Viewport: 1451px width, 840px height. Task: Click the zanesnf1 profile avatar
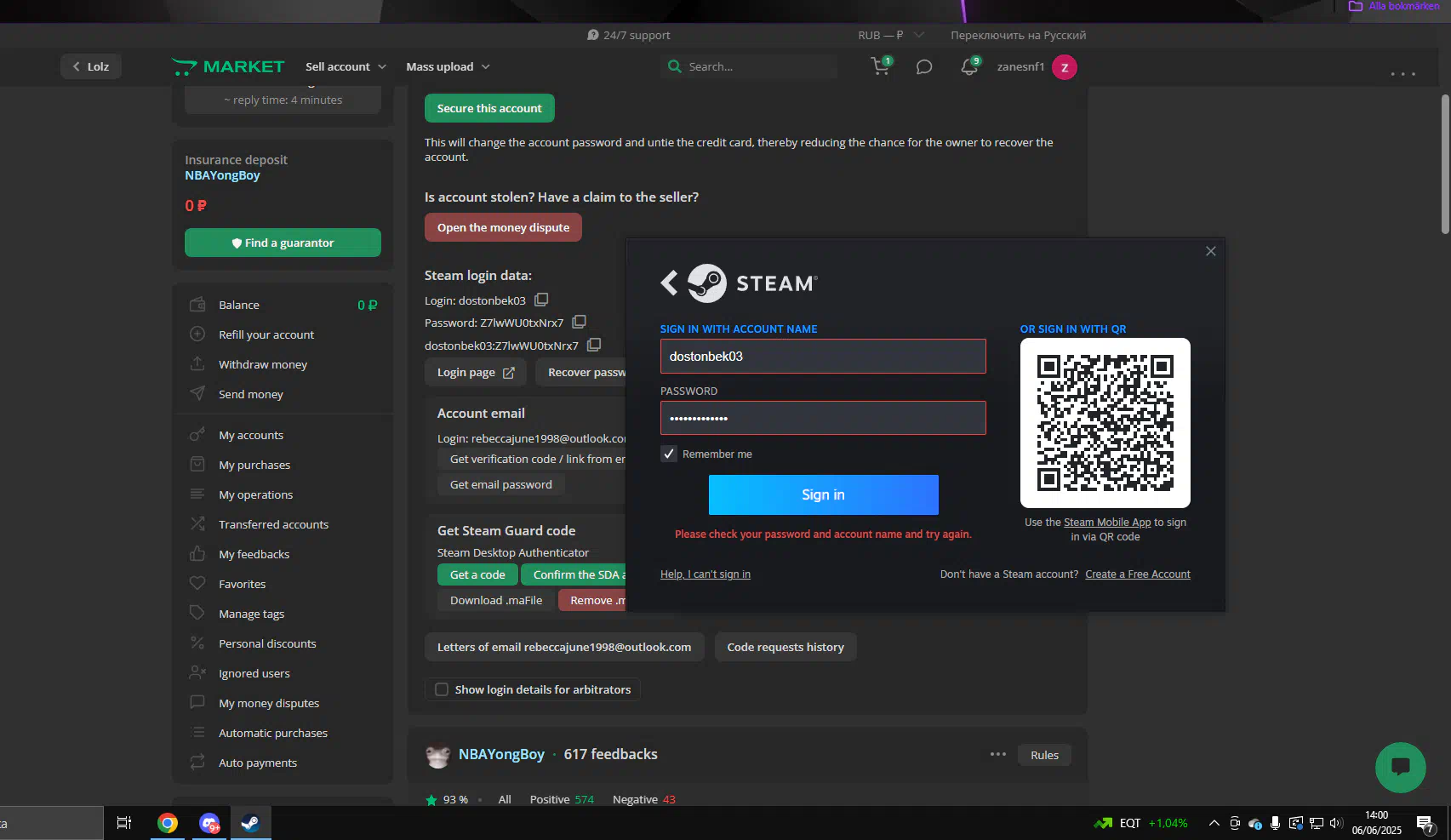(x=1064, y=66)
